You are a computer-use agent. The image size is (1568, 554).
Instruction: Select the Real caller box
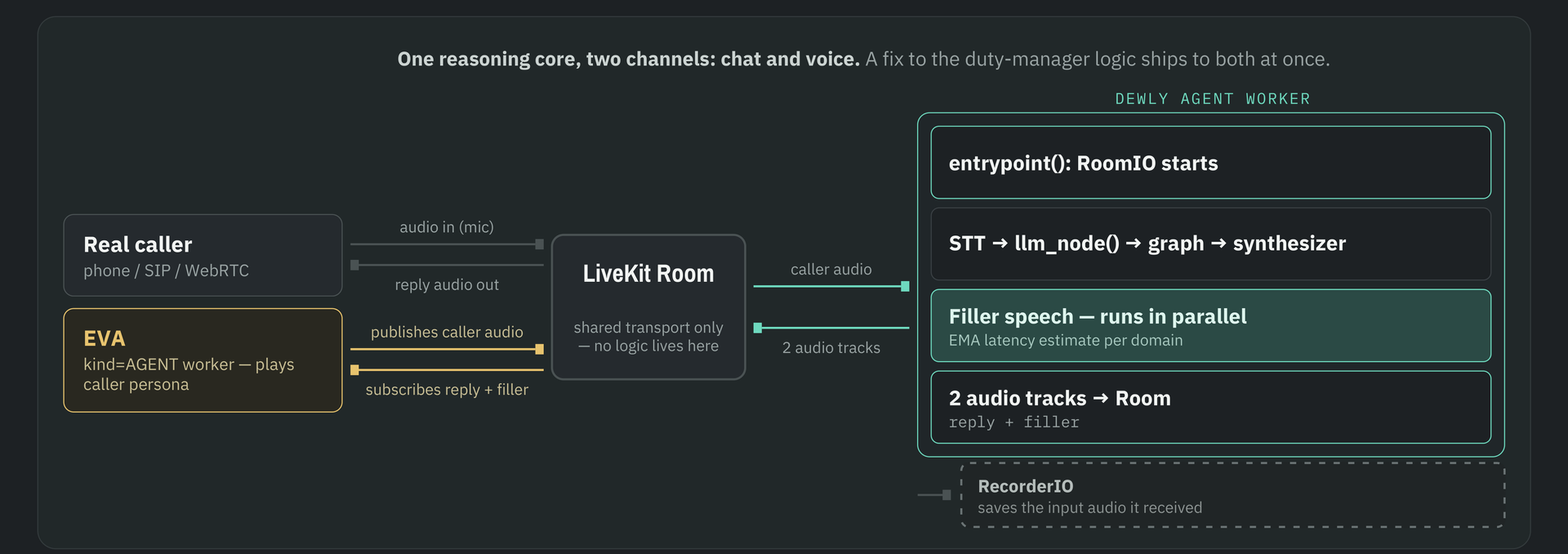click(x=203, y=255)
